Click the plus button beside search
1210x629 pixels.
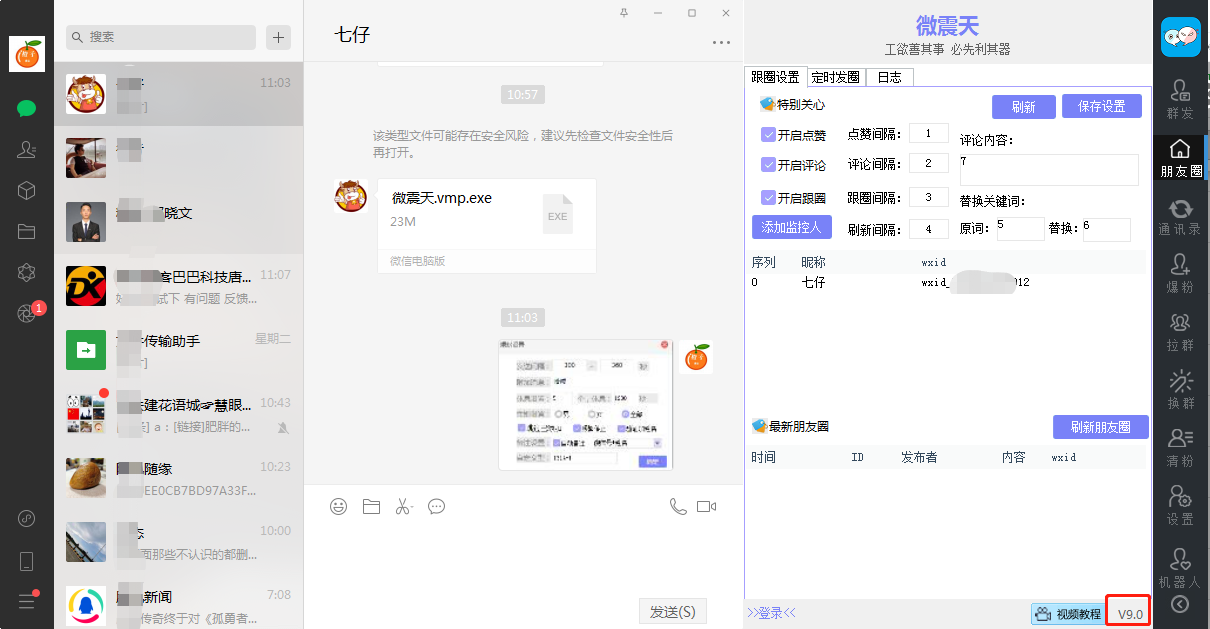[278, 38]
